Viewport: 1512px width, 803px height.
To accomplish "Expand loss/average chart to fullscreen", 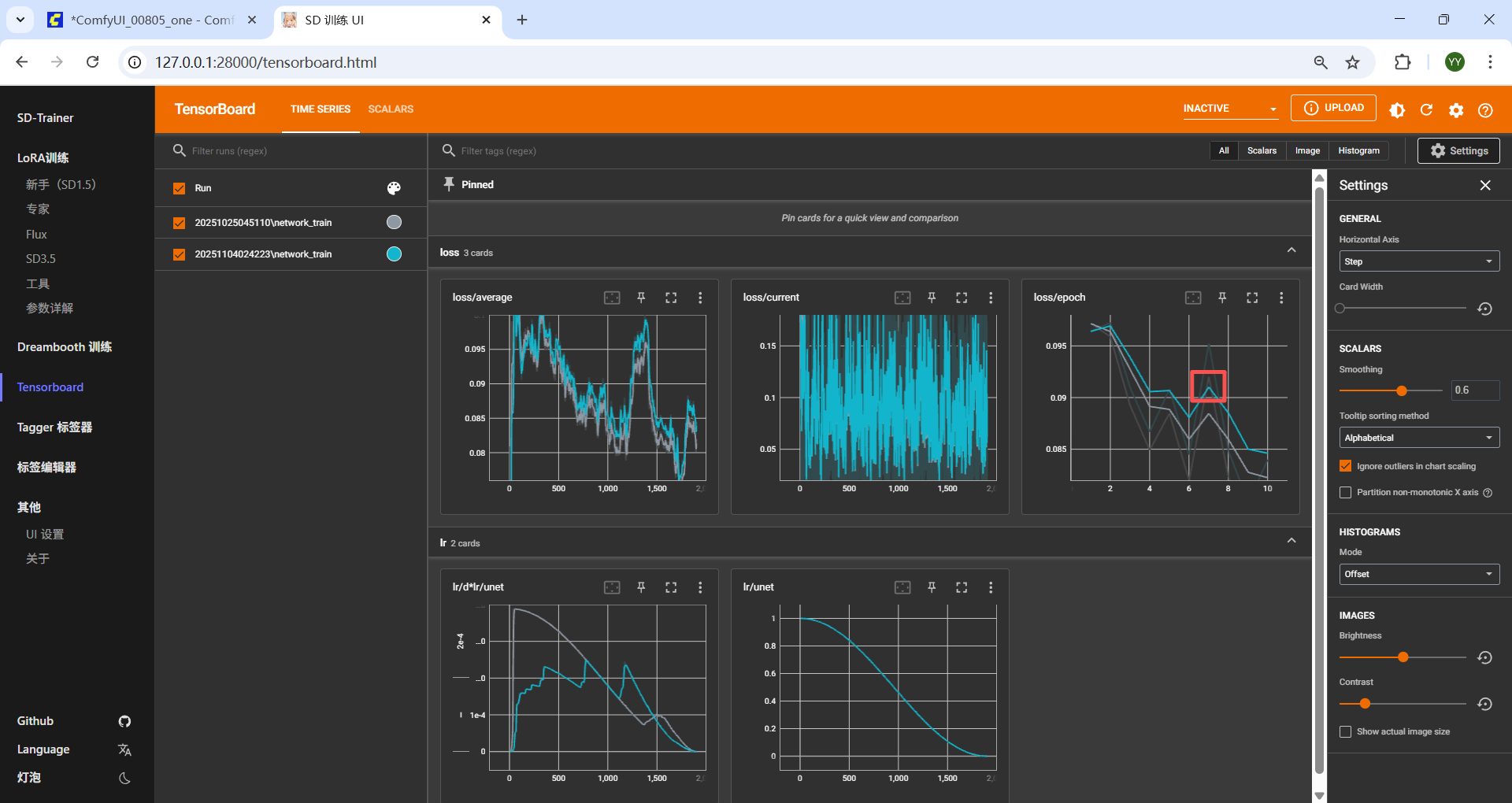I will 671,298.
